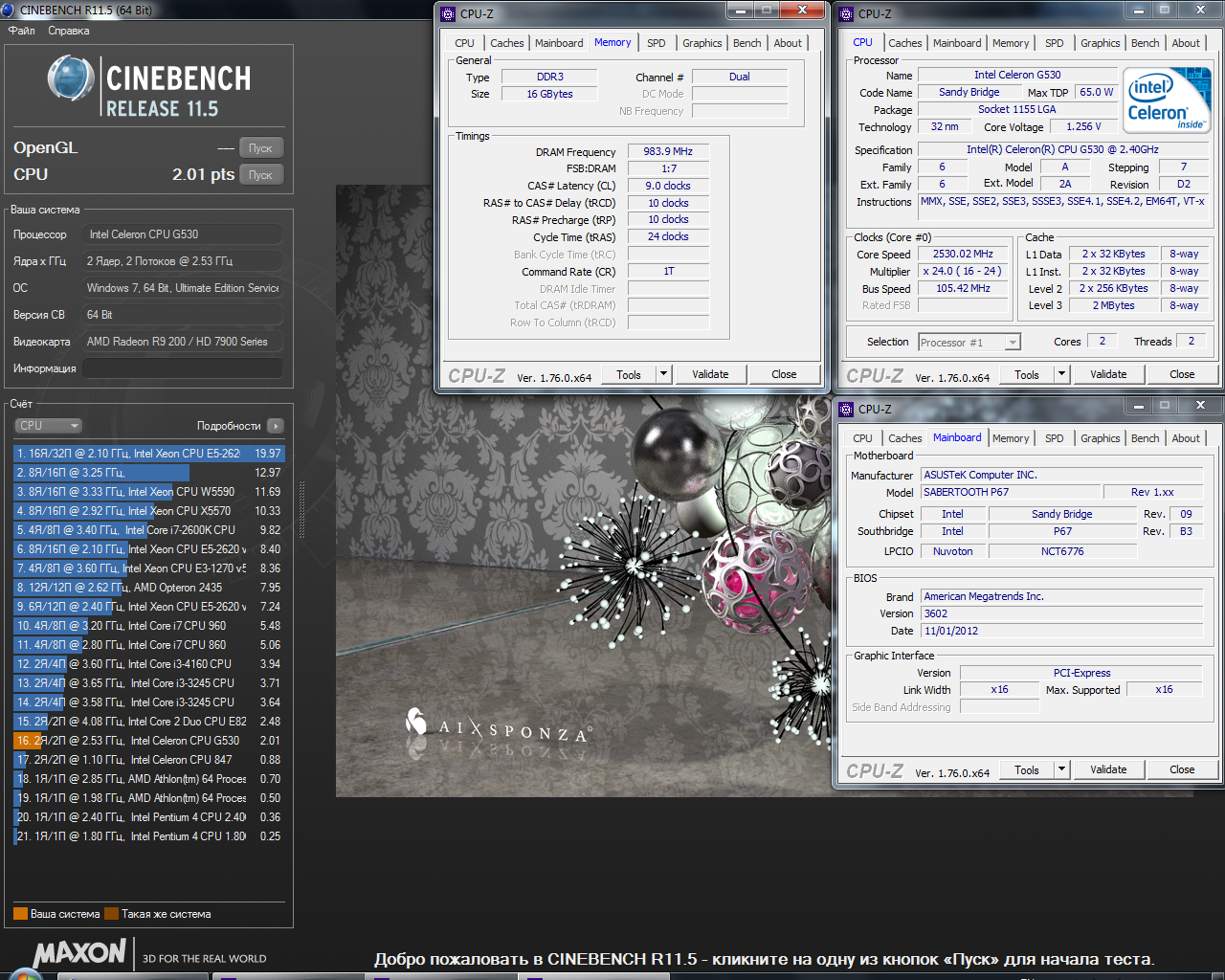Click Validate in Memory CPU-Z window
The image size is (1225, 980).
coord(710,374)
